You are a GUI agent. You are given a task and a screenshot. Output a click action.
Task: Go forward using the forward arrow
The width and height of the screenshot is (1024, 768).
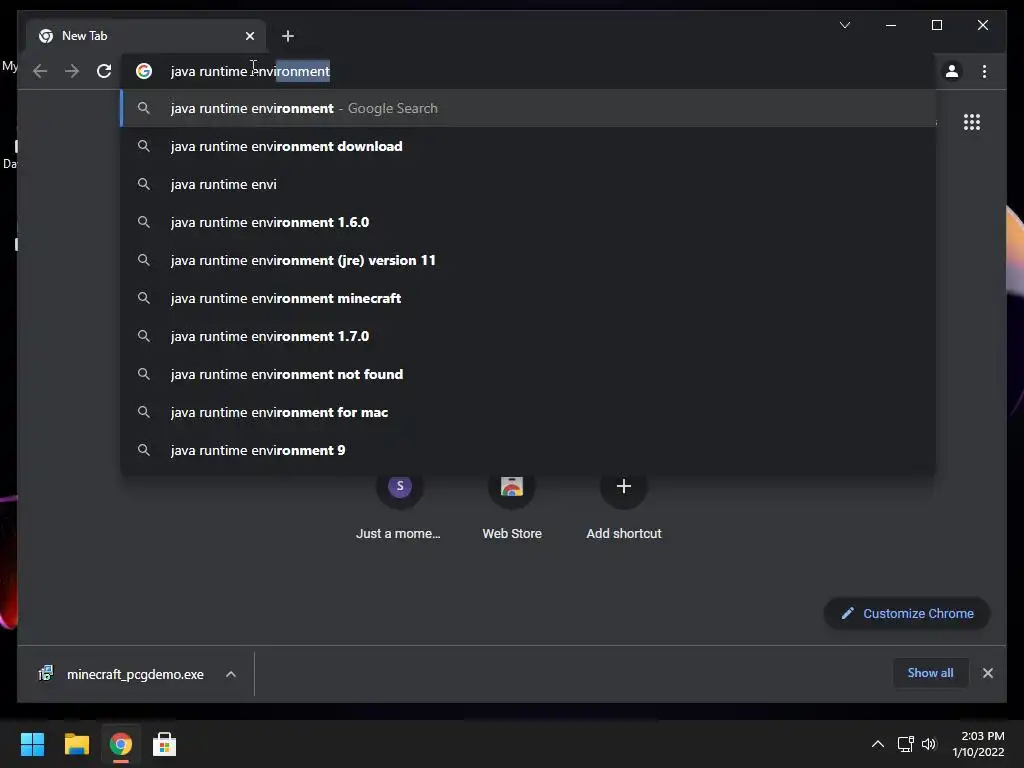72,71
